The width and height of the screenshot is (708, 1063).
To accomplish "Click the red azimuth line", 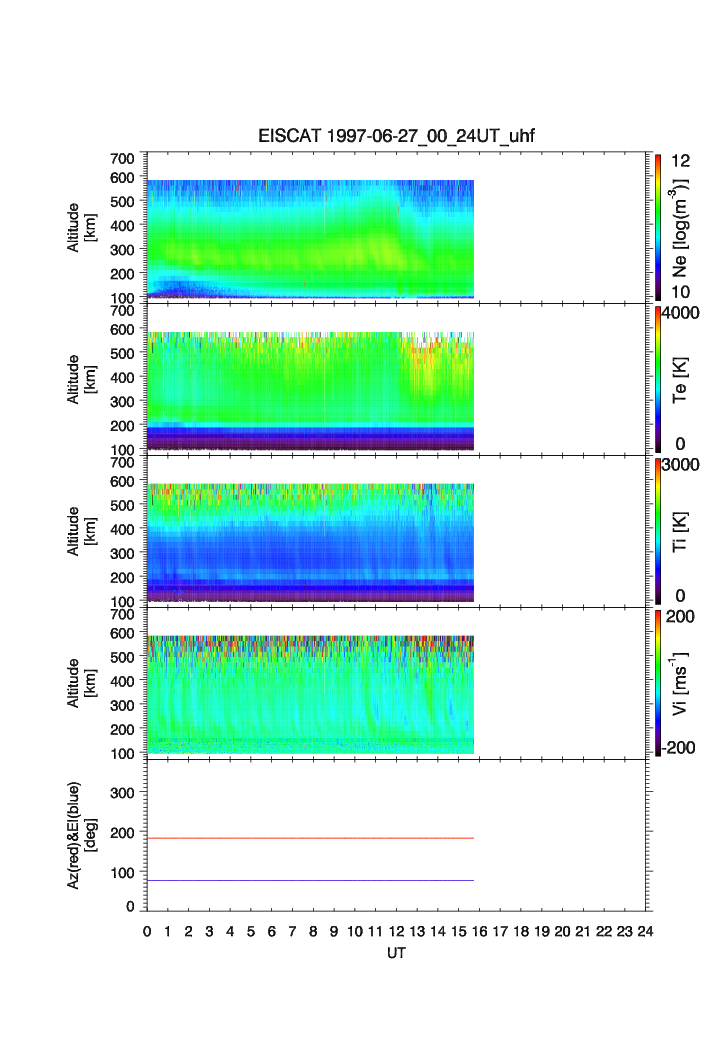I will [x=311, y=839].
